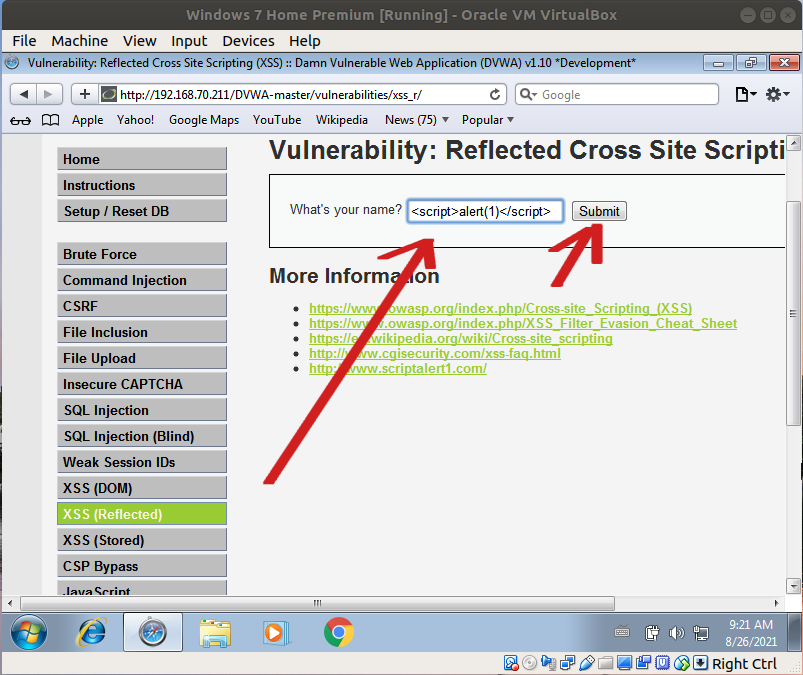Click the VirtualBox recording status icon

643,663
